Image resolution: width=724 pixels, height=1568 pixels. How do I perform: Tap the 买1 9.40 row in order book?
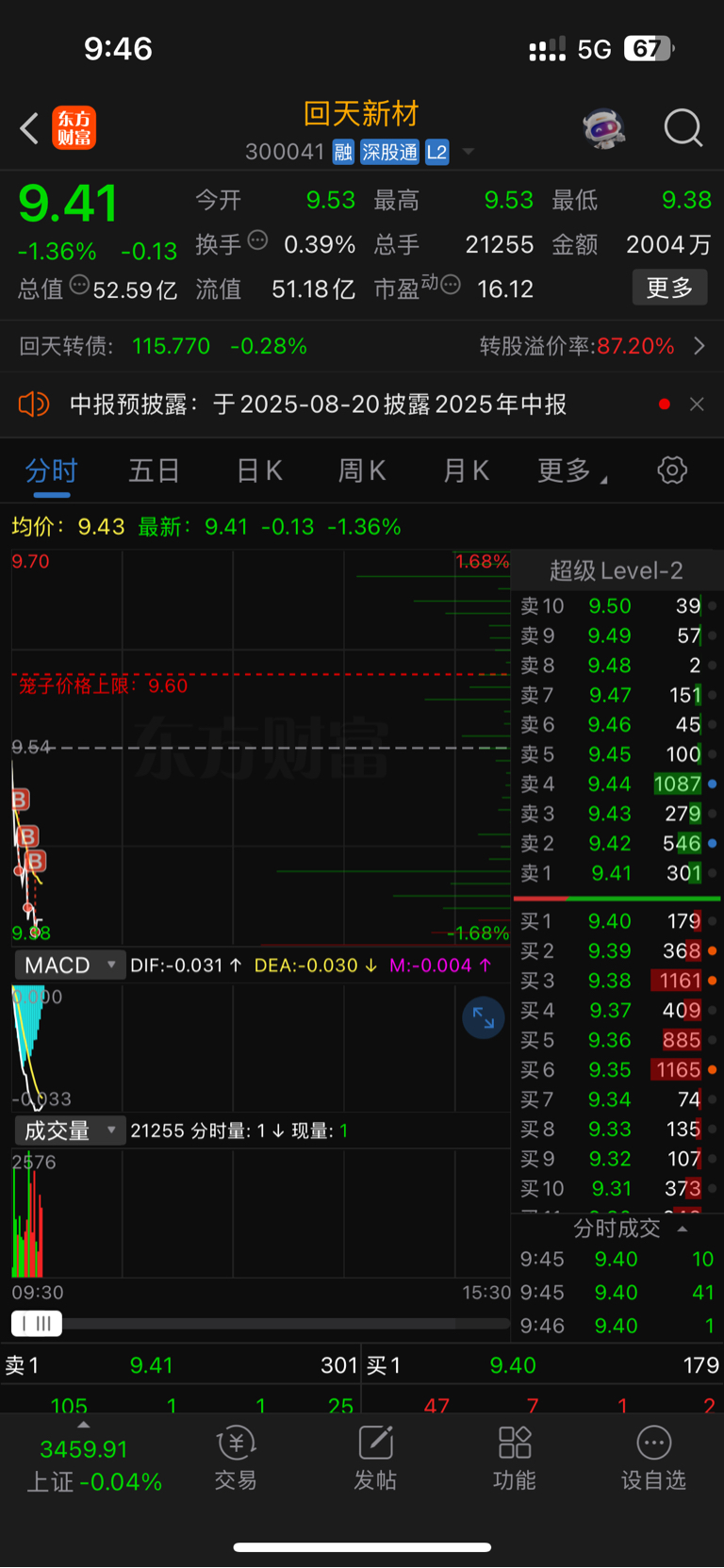(x=618, y=921)
